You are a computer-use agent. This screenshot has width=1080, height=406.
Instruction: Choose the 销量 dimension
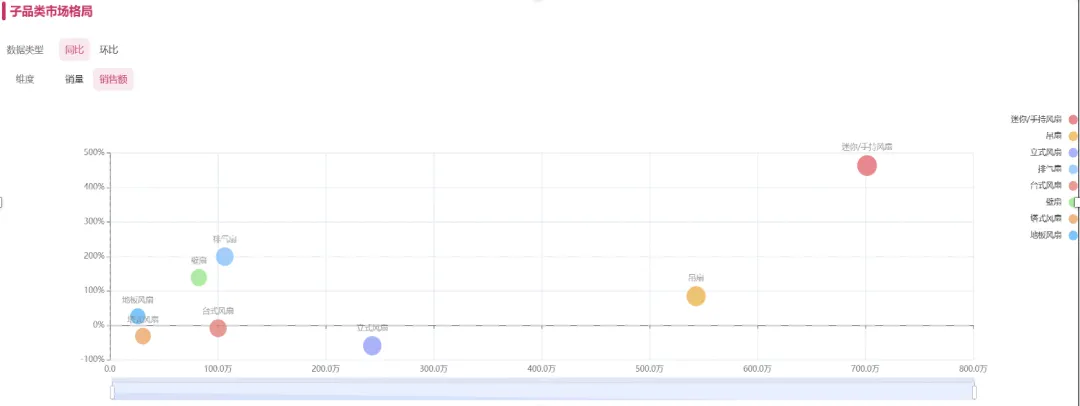74,79
